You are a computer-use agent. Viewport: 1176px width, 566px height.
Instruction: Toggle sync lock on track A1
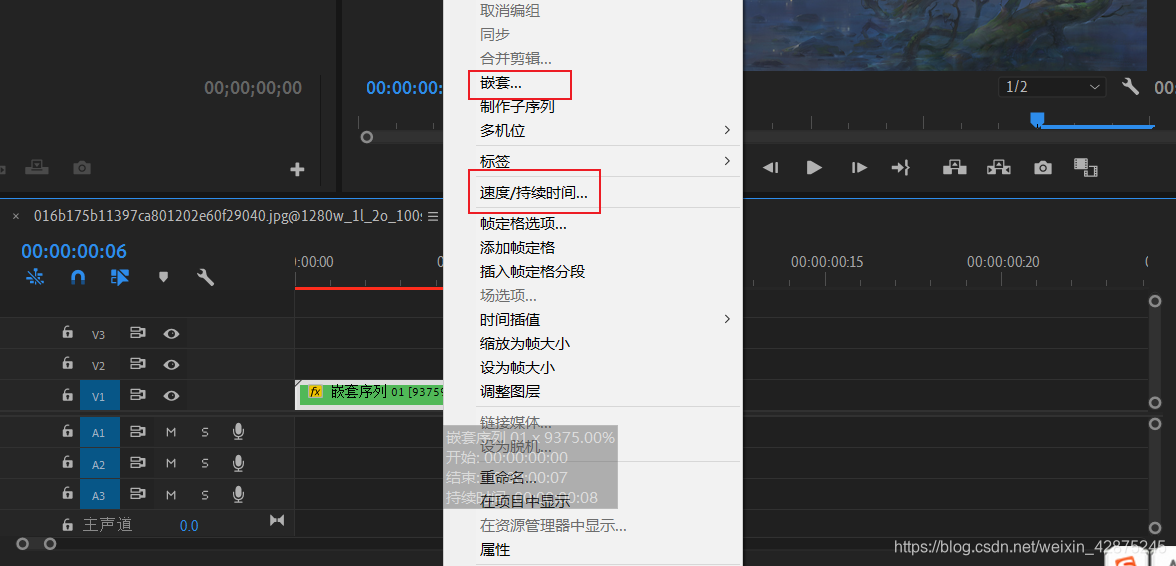[x=137, y=432]
